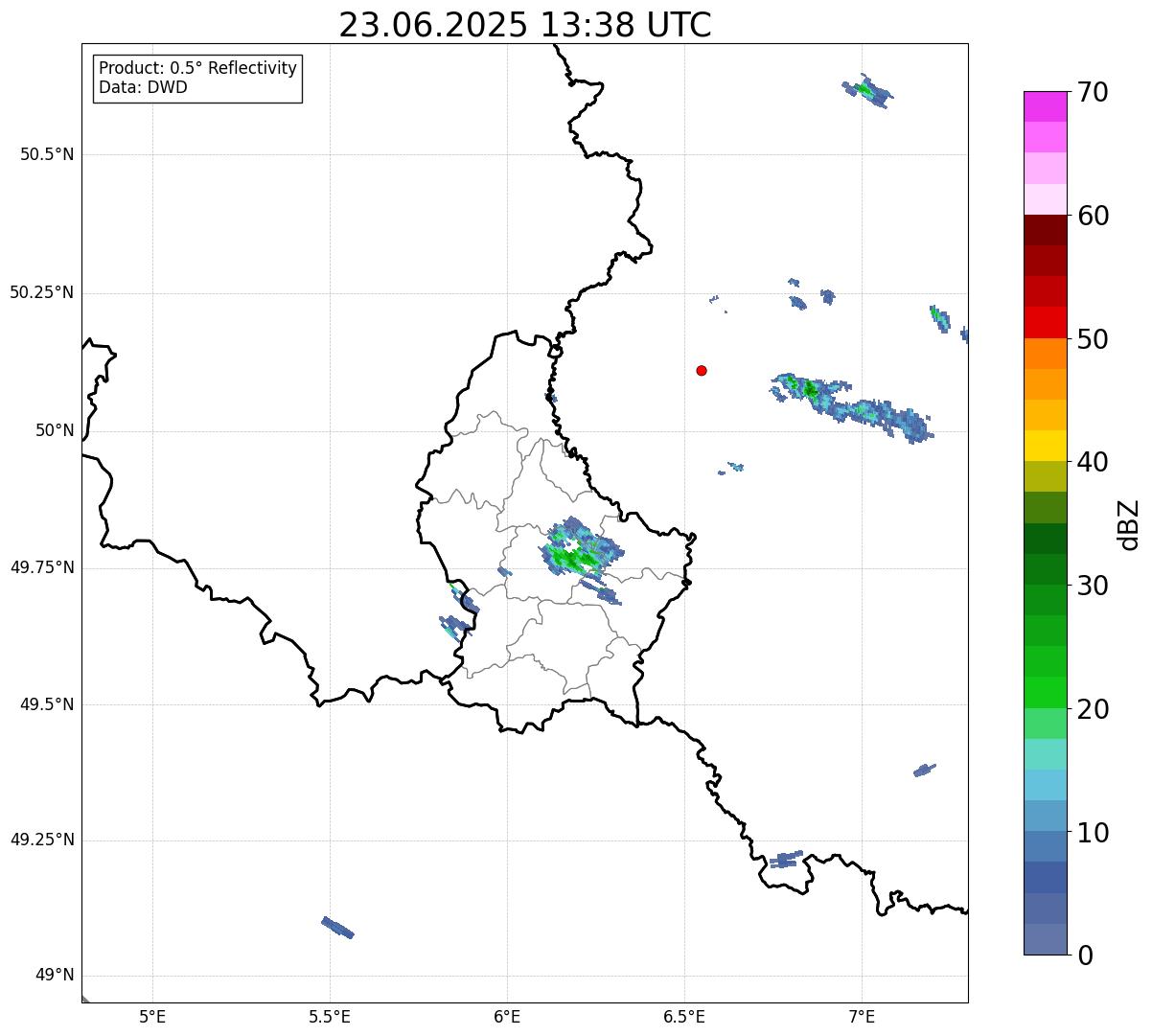
Task: Click the '6°E' longitude label
Action: click(507, 1017)
